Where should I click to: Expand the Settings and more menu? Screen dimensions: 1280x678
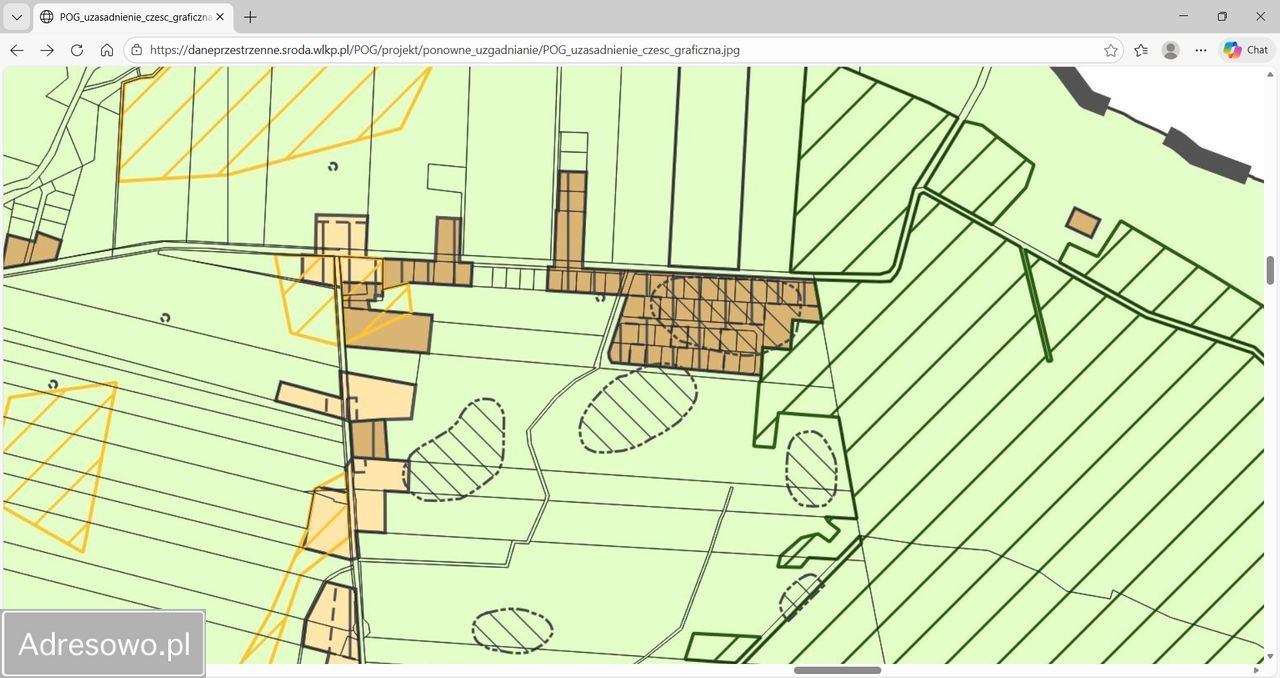pyautogui.click(x=1201, y=50)
